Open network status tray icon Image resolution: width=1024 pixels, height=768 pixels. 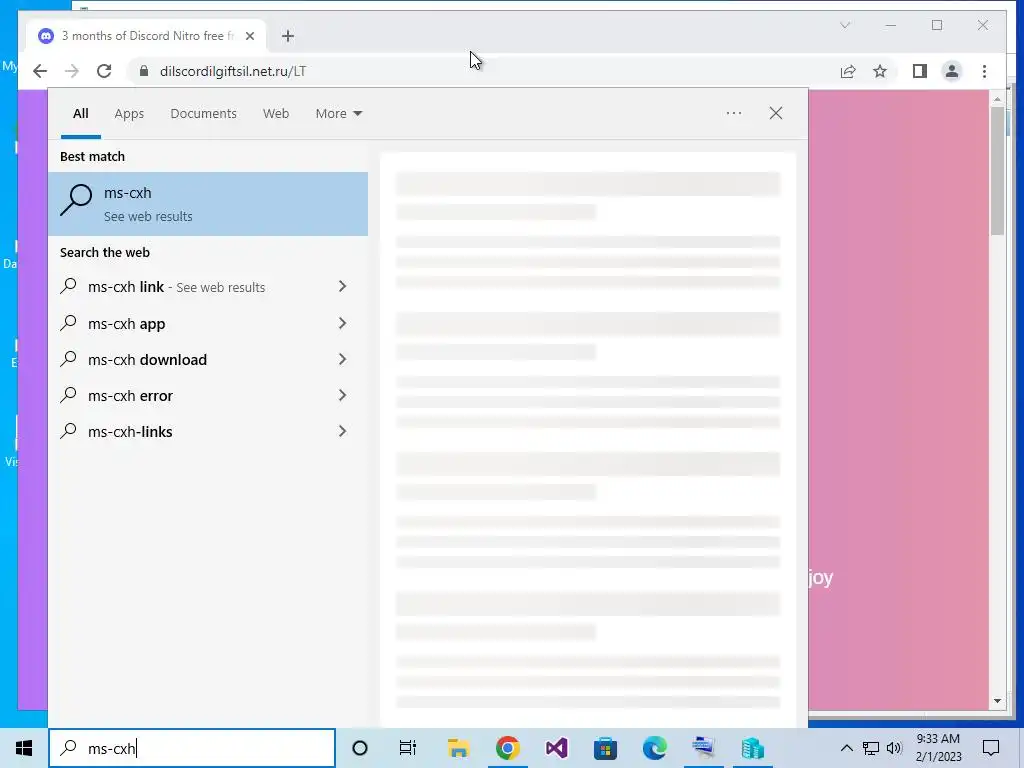tap(871, 748)
